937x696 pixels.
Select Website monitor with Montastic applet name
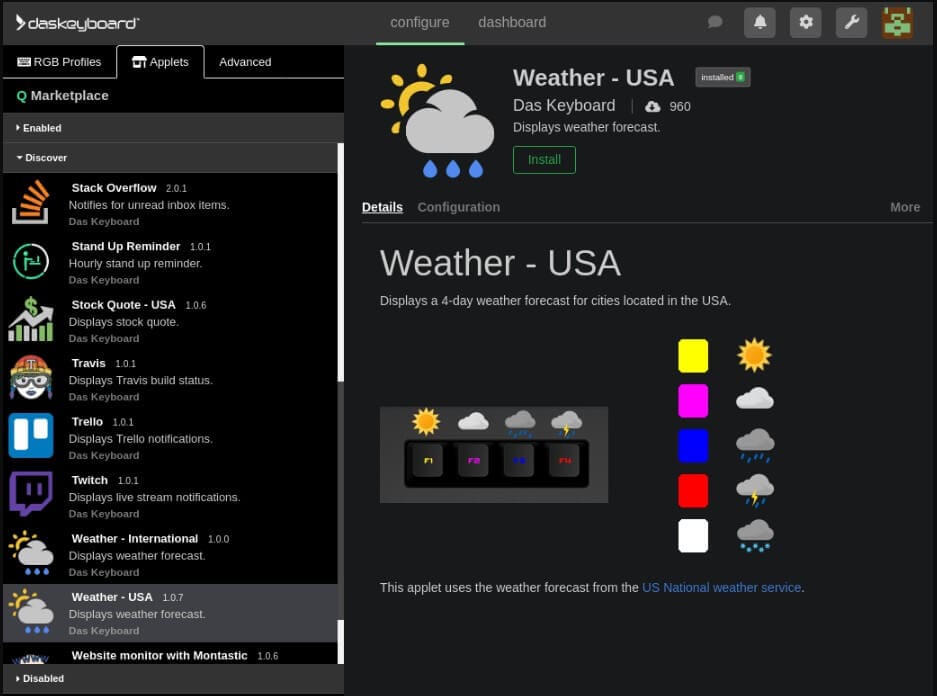(x=160, y=655)
